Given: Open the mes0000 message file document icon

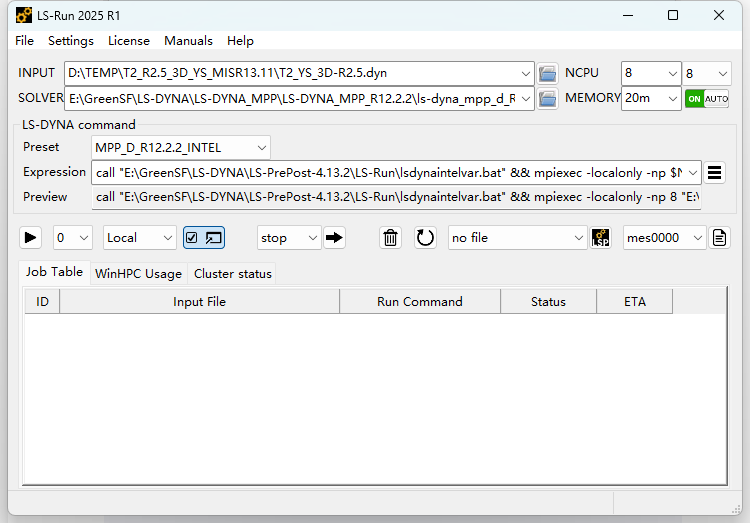Looking at the screenshot, I should 720,238.
